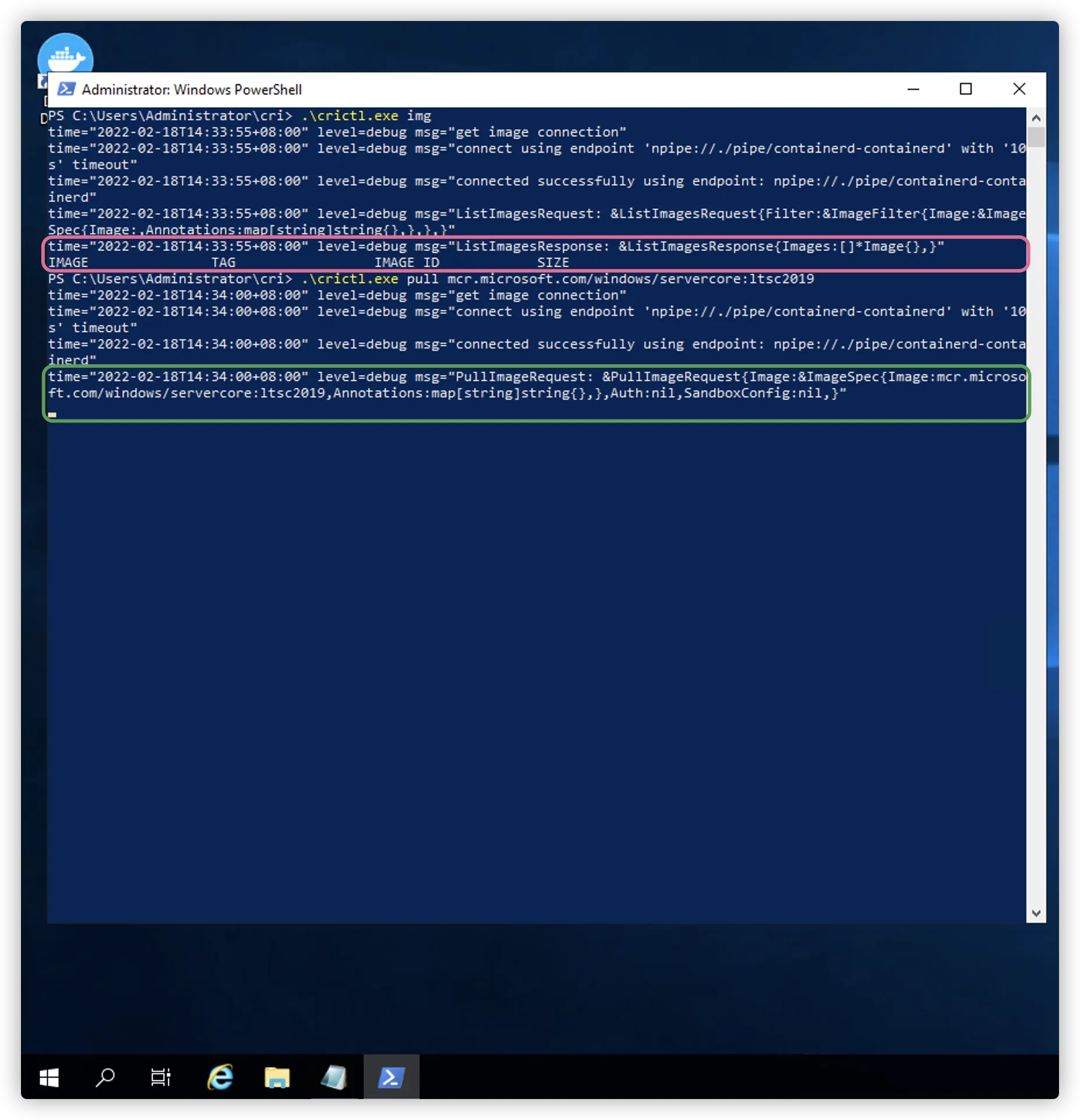Viewport: 1080px width, 1120px height.
Task: Launch Internet Explorer from the taskbar
Action: click(220, 1077)
